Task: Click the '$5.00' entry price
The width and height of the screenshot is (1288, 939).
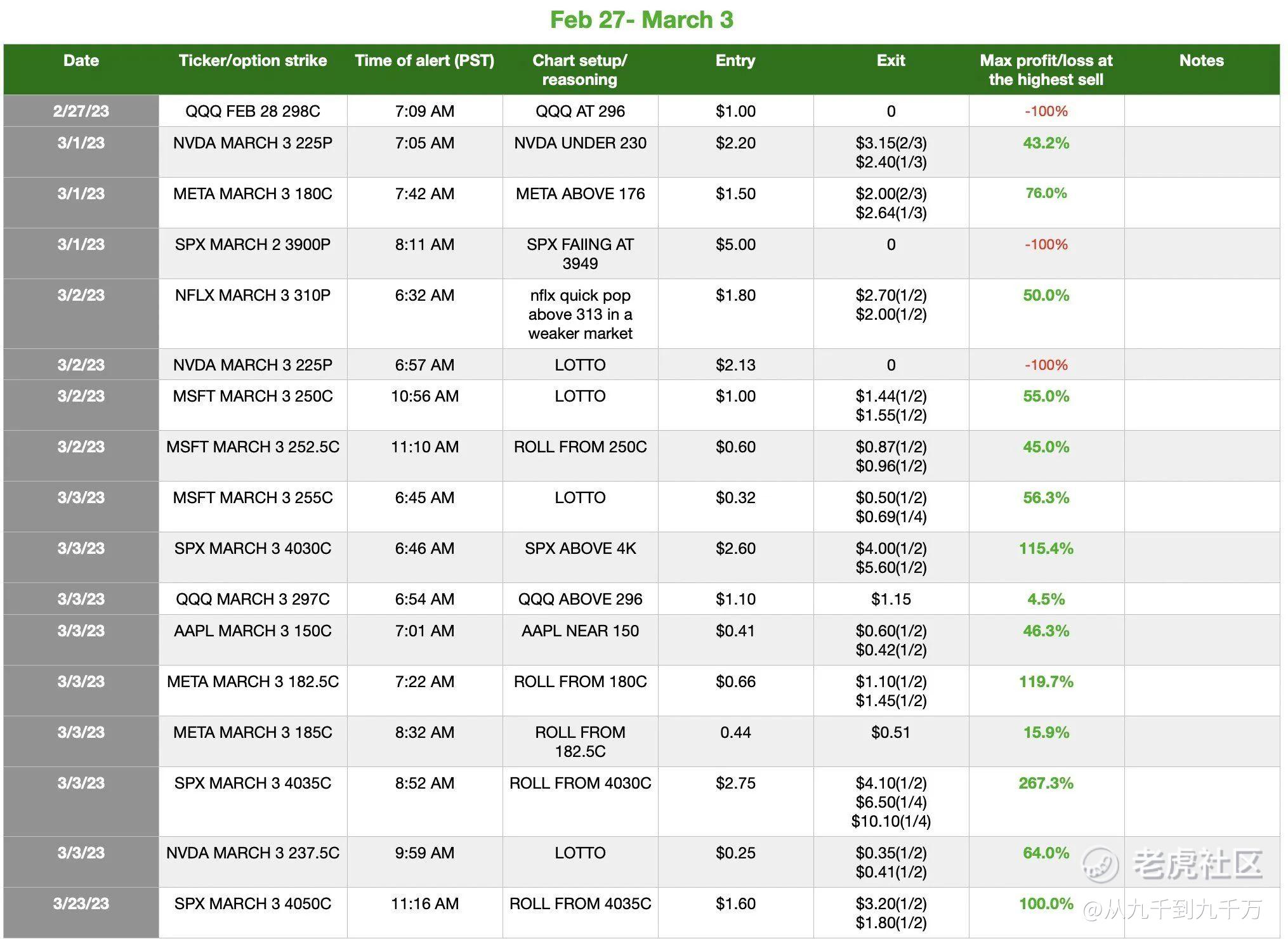Action: tap(735, 245)
